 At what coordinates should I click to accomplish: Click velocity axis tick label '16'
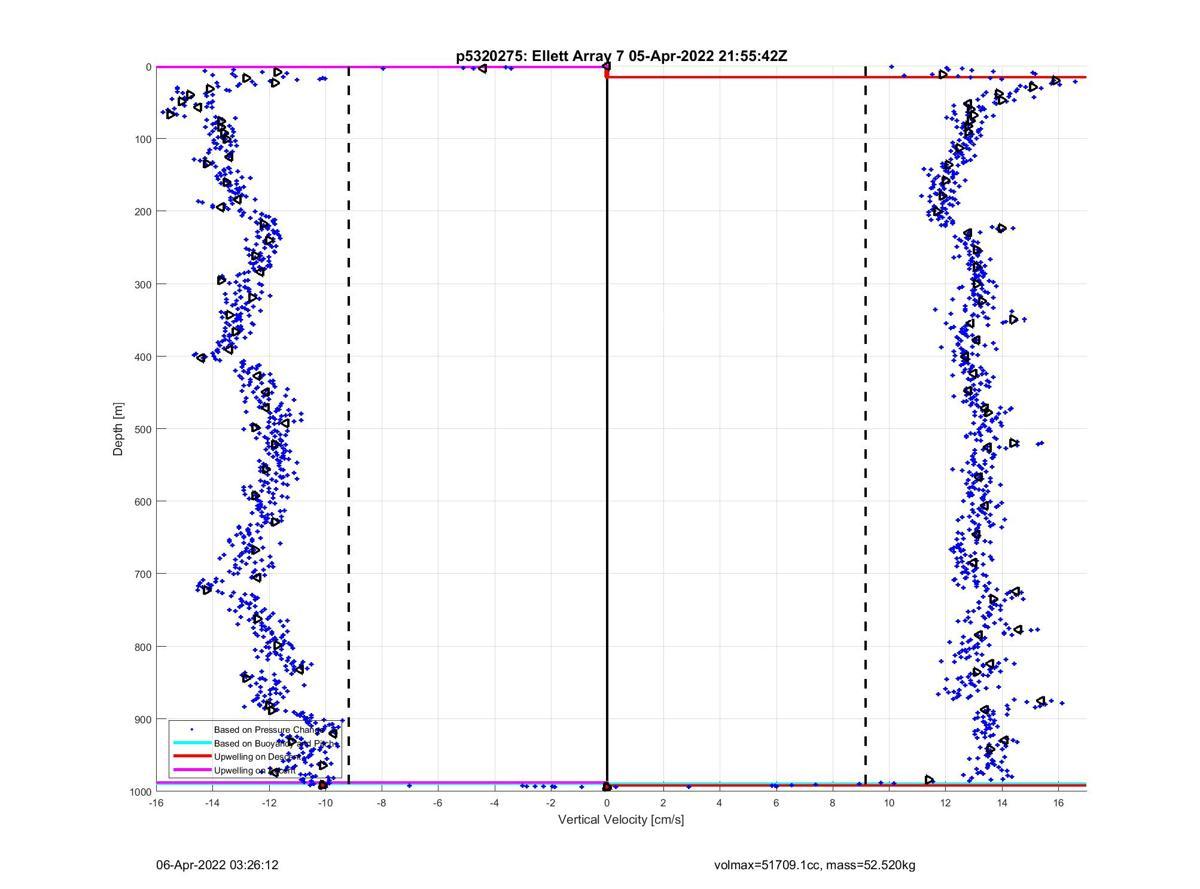[1058, 803]
